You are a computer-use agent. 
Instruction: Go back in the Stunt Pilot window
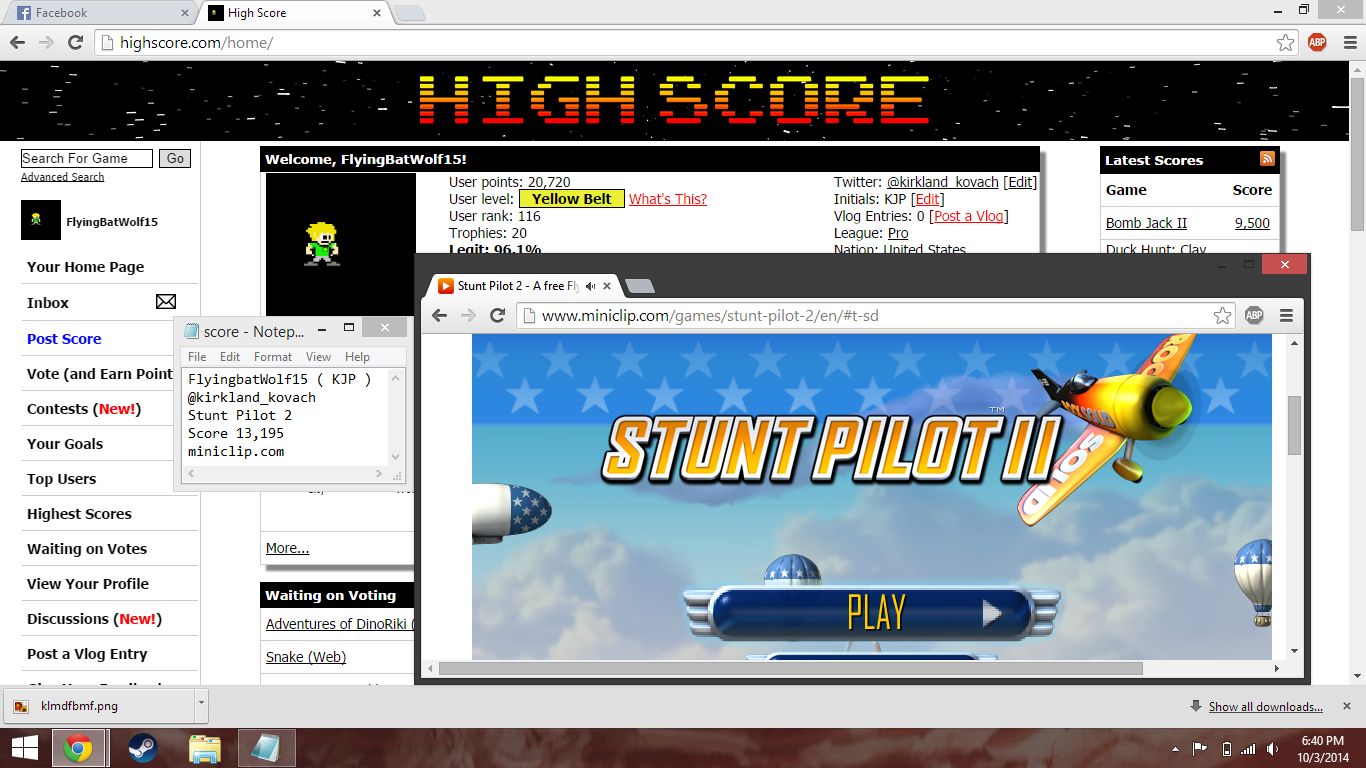[439, 316]
